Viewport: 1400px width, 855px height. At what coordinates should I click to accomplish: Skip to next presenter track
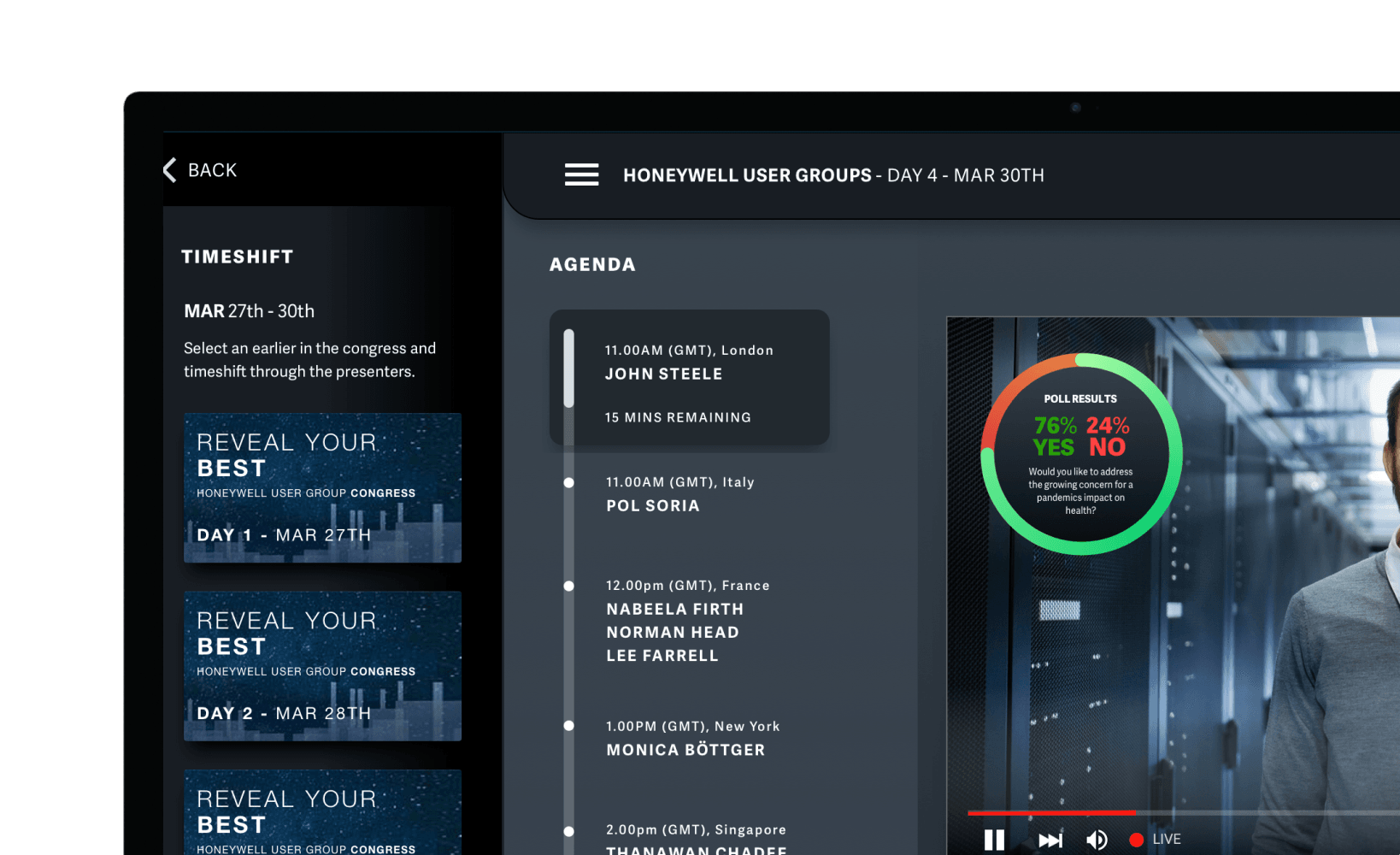(1050, 840)
